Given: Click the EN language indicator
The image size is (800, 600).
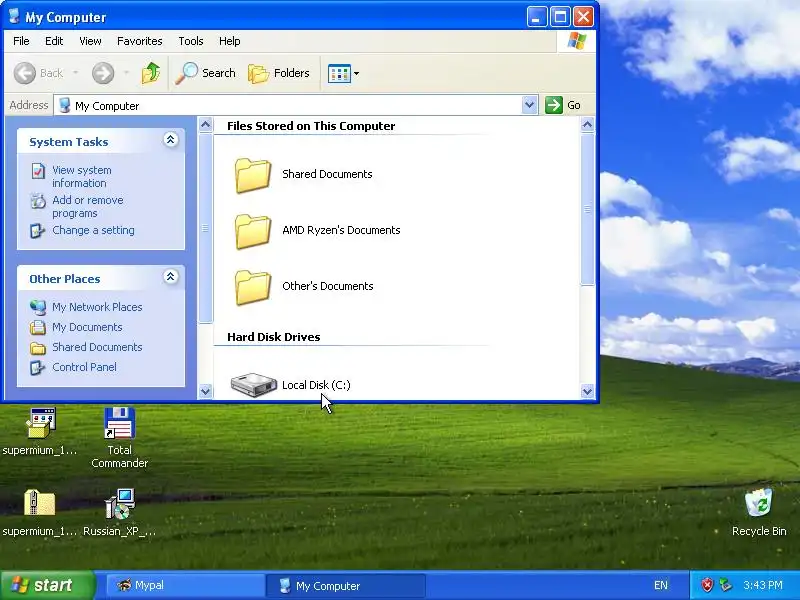Looking at the screenshot, I should click(x=660, y=585).
